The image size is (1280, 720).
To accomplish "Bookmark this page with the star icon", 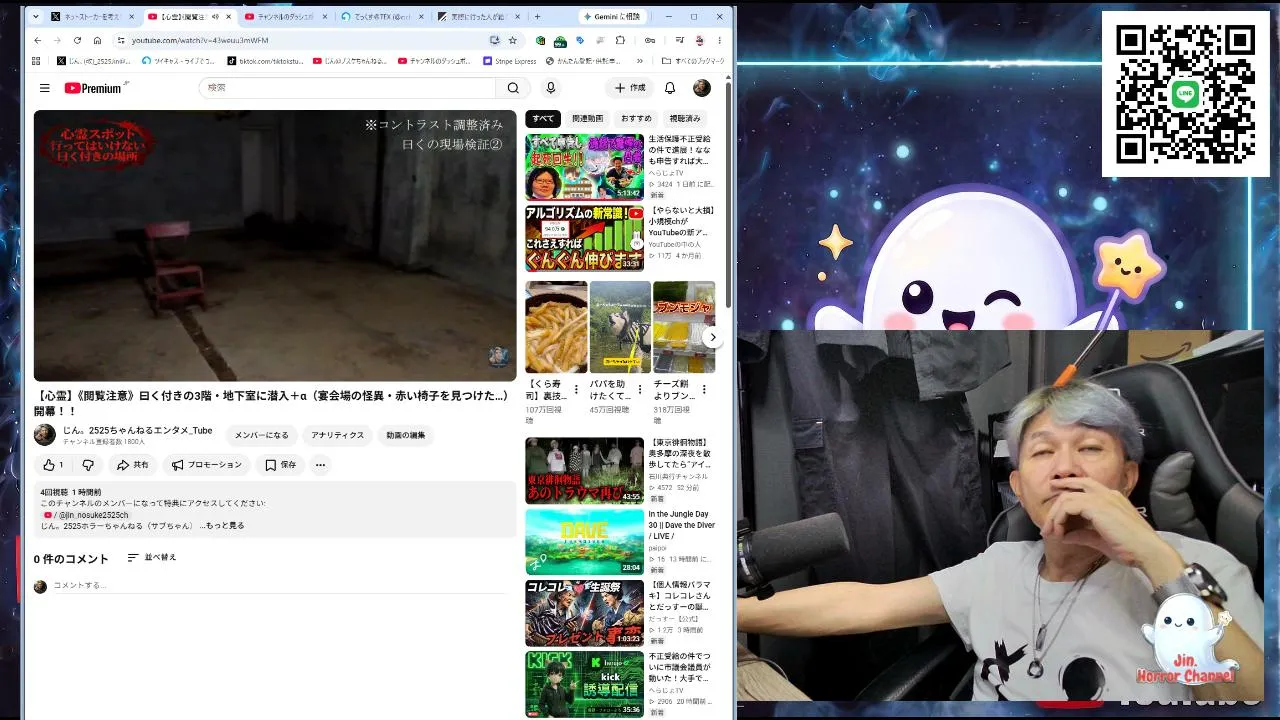I will click(513, 40).
